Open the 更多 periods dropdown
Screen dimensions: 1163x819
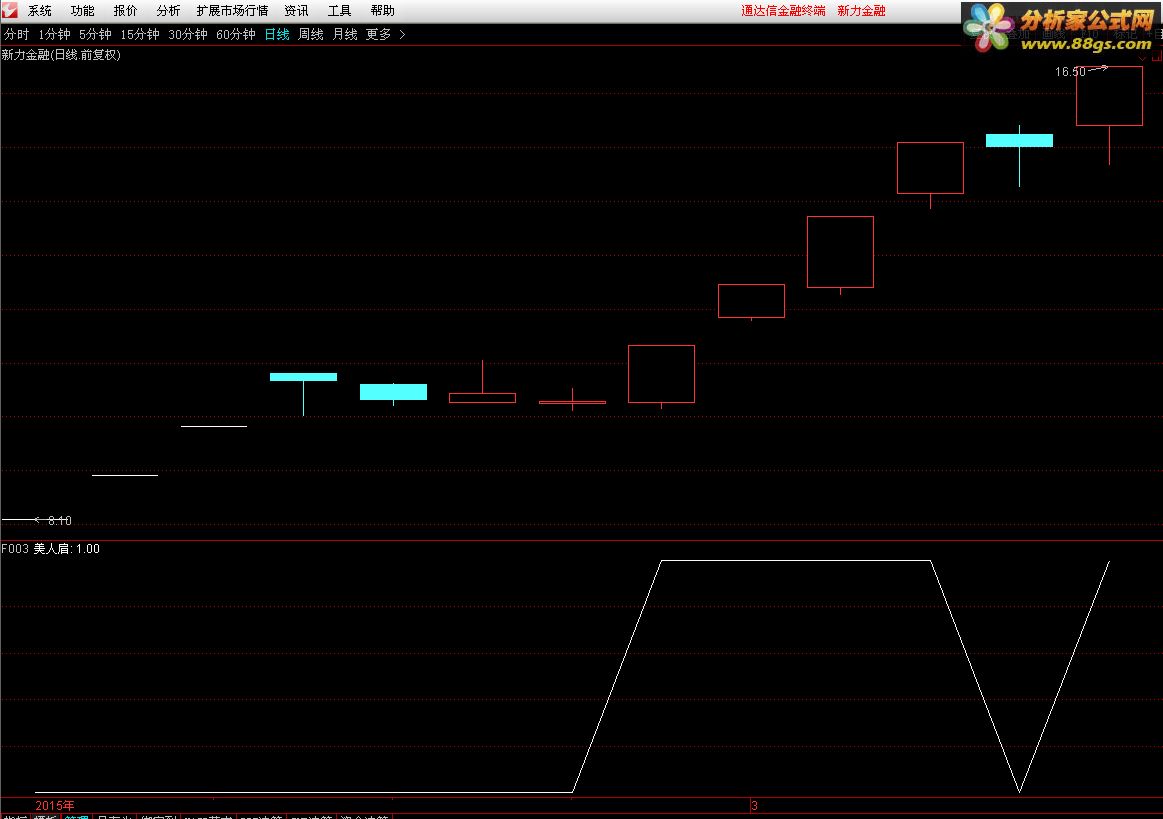[x=378, y=34]
